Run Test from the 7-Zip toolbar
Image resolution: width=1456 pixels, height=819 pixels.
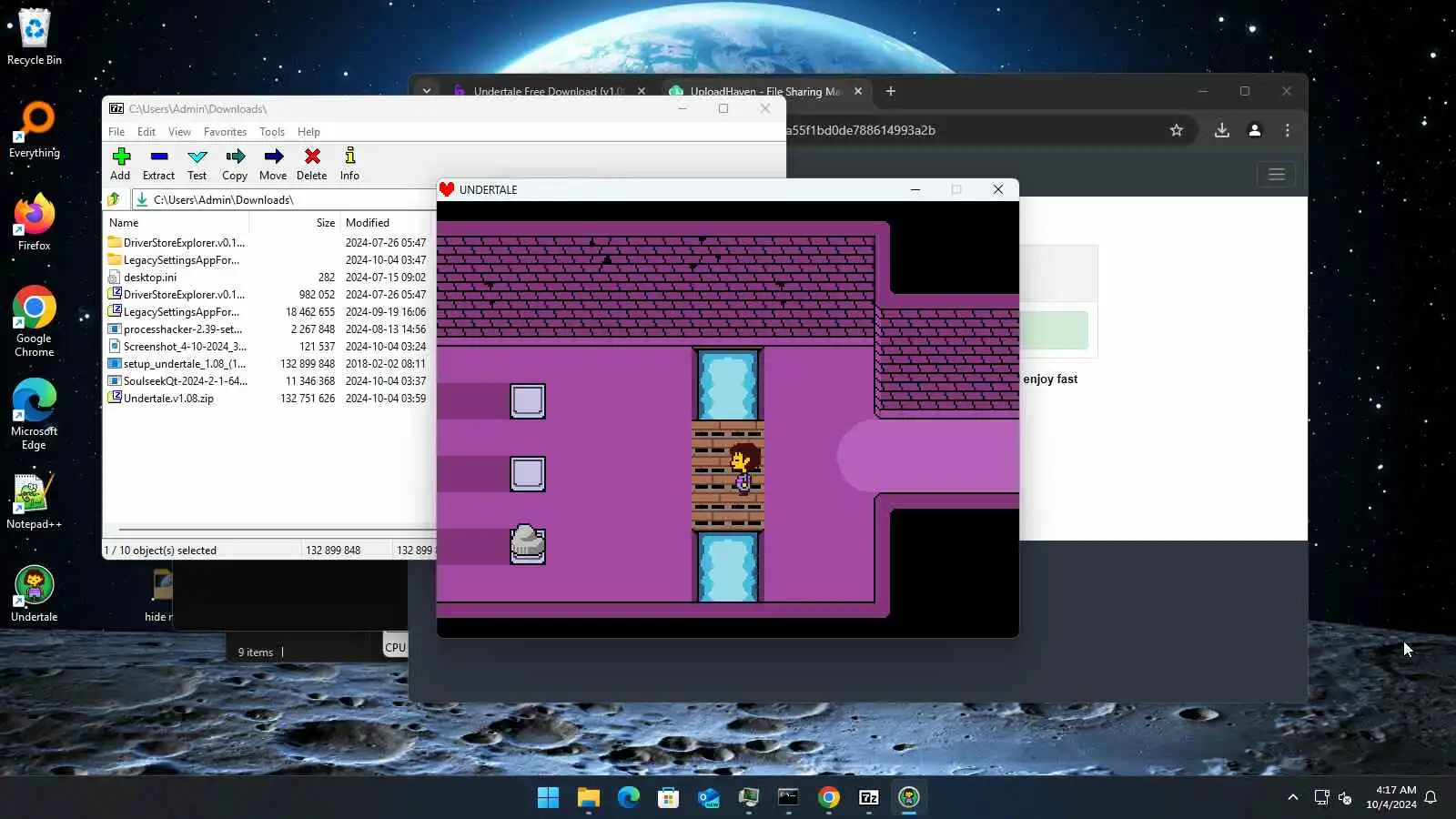(197, 164)
